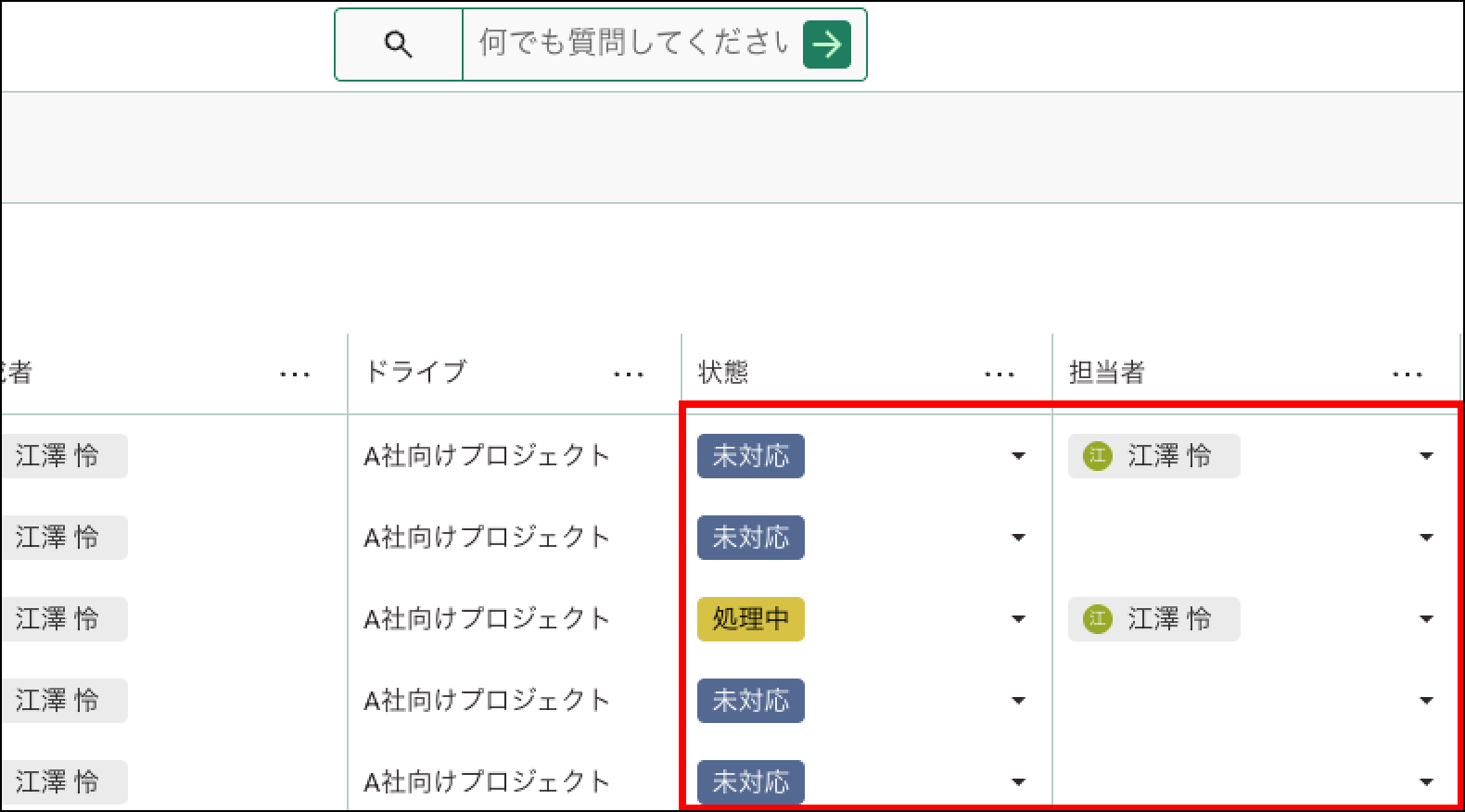Open the leftmost column's ellipsis menu
The height and width of the screenshot is (812, 1465).
click(x=294, y=374)
